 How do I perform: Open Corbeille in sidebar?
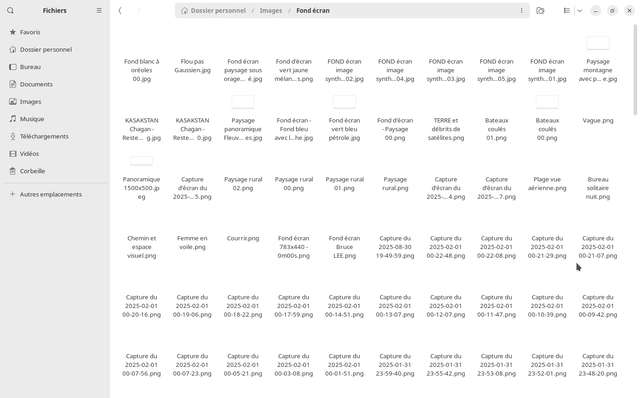[55, 171]
